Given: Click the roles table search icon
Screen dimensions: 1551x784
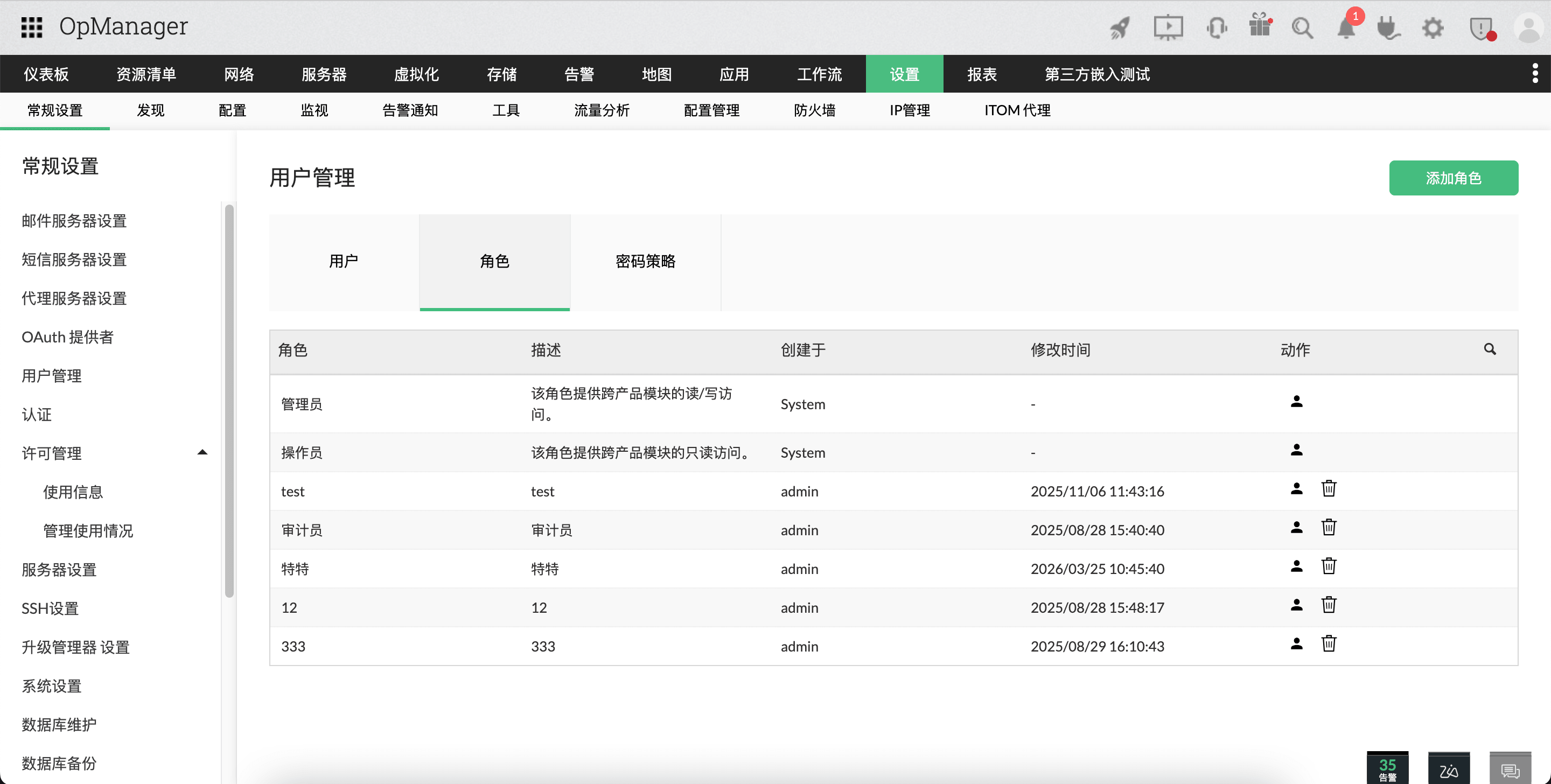Looking at the screenshot, I should [1491, 349].
